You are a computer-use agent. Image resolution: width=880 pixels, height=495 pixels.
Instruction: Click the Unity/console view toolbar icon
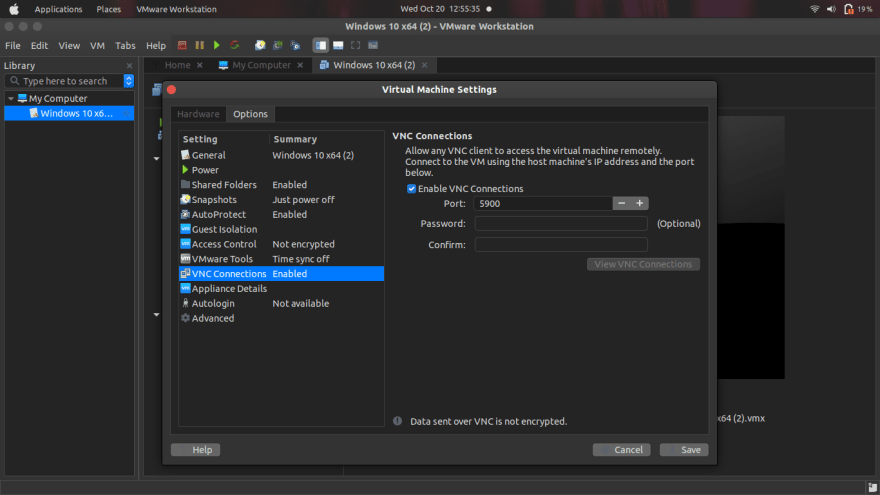pyautogui.click(x=373, y=45)
